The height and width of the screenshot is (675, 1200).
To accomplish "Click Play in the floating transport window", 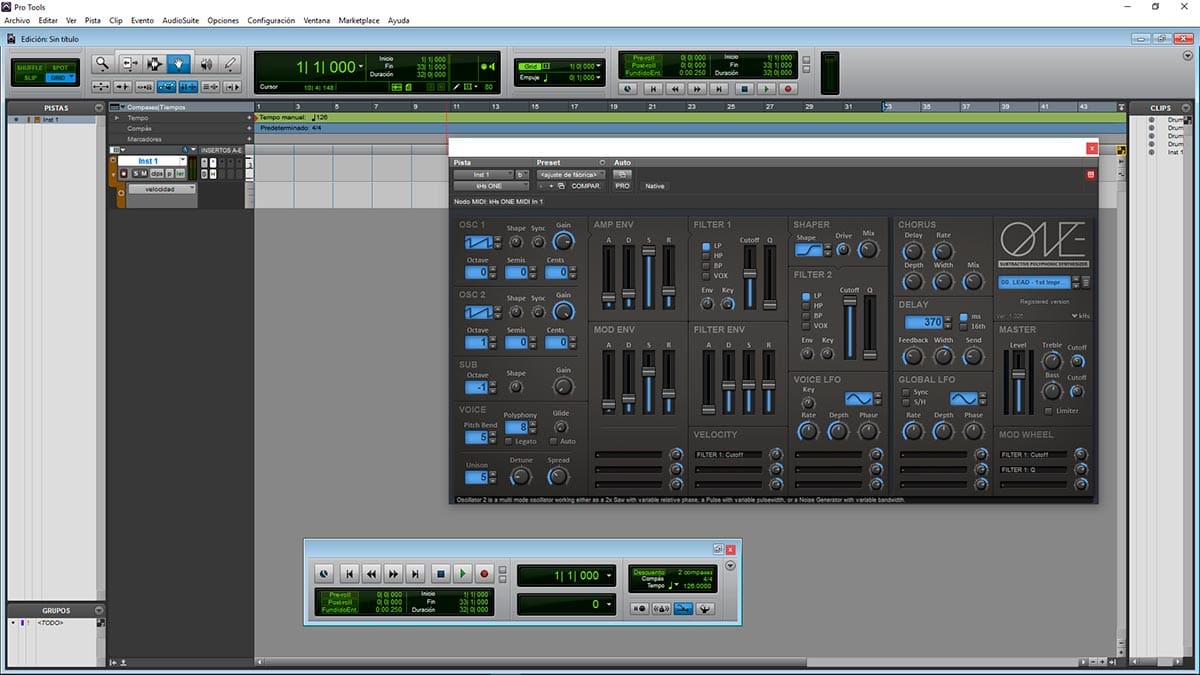I will pyautogui.click(x=462, y=574).
